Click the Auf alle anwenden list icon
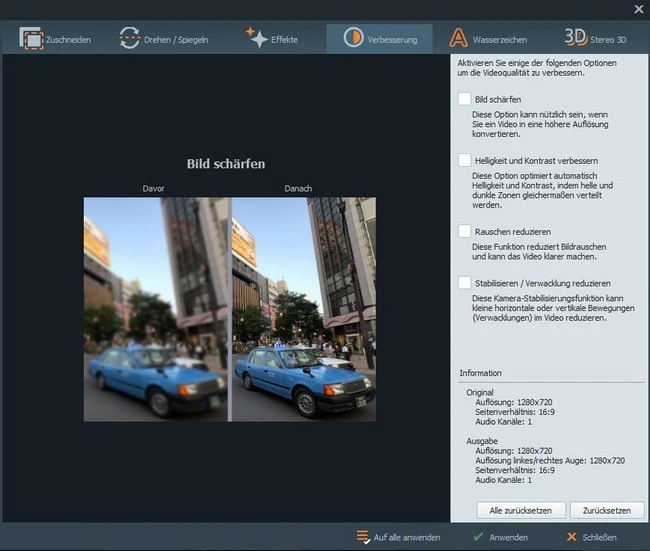Viewport: 650px width, 551px height. click(363, 536)
